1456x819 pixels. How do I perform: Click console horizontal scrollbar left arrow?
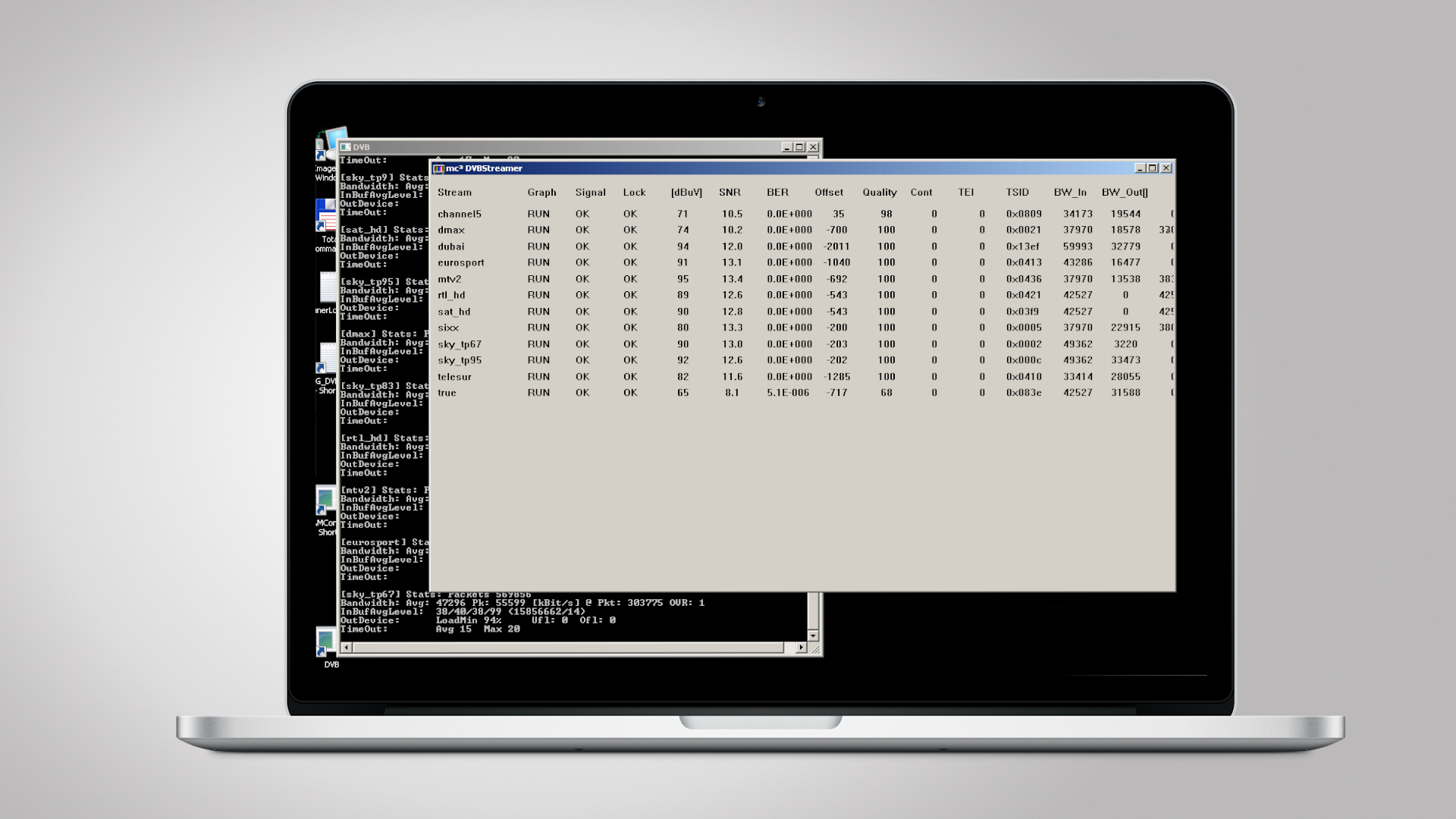point(347,648)
